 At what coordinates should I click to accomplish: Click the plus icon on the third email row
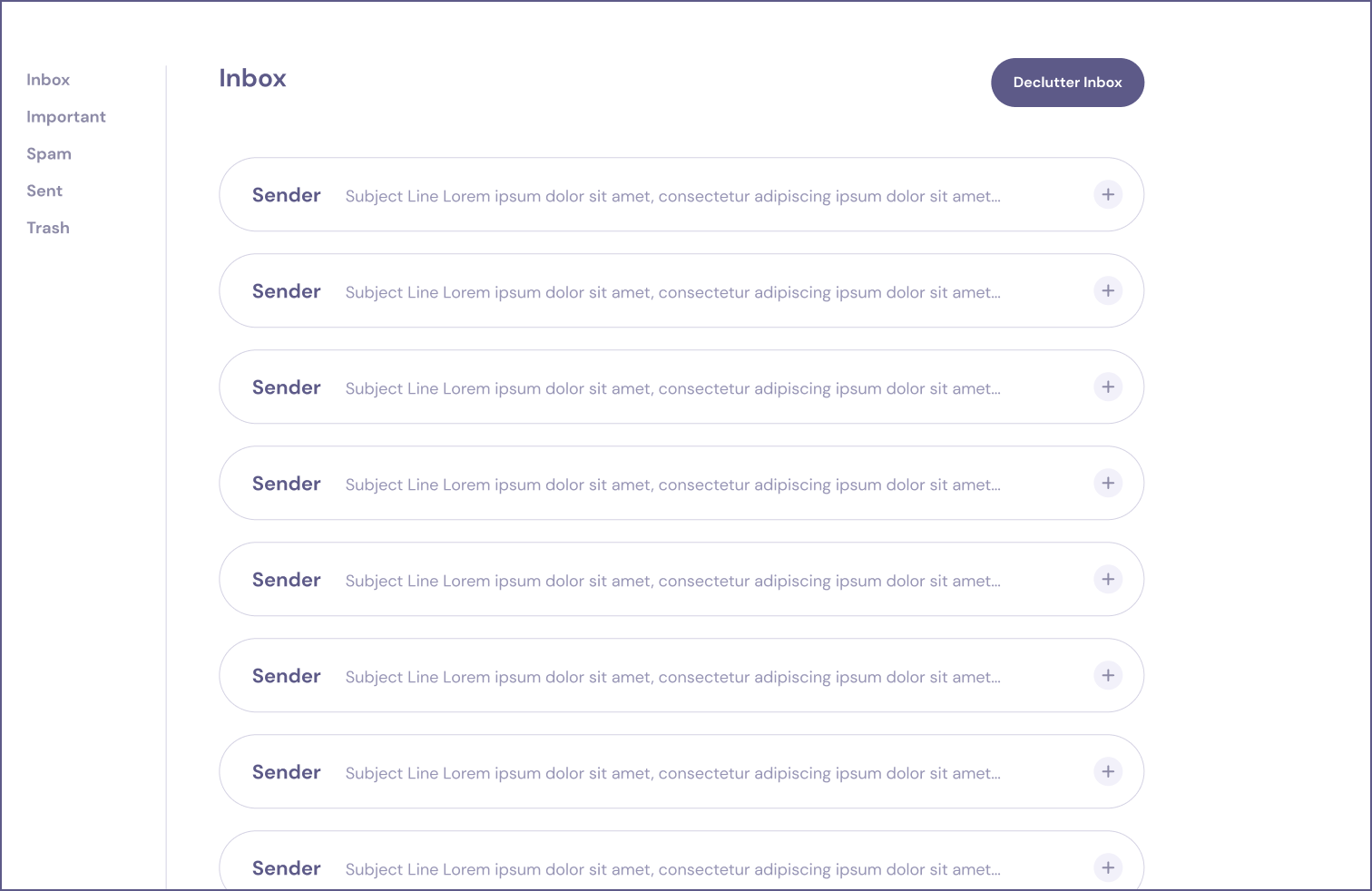pos(1108,387)
